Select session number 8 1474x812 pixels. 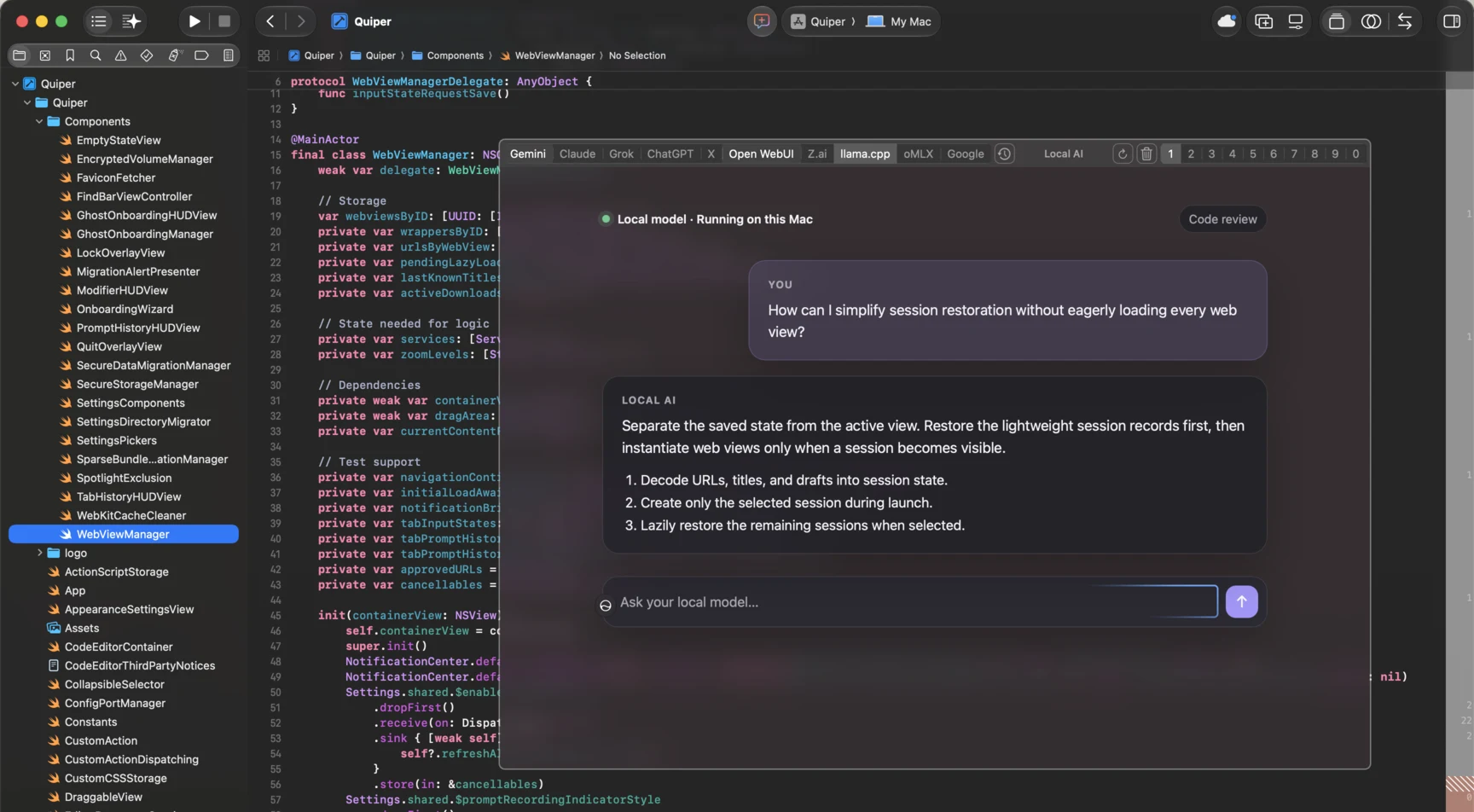[x=1314, y=154]
